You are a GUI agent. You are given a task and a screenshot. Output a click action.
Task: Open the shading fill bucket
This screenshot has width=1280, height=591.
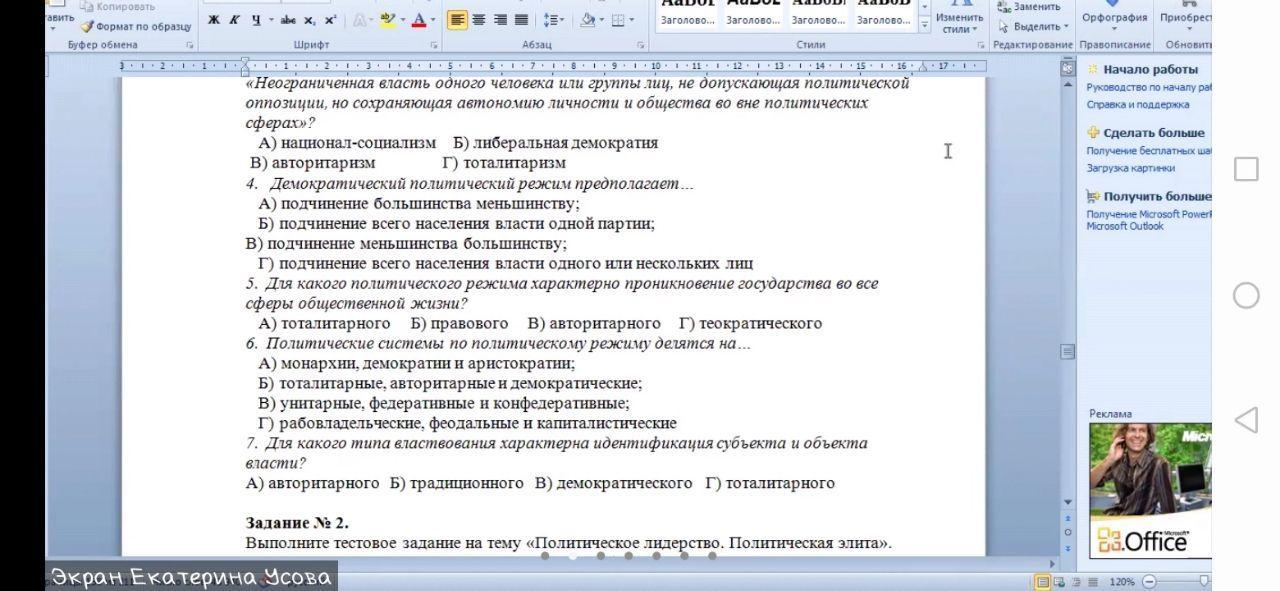click(x=588, y=20)
